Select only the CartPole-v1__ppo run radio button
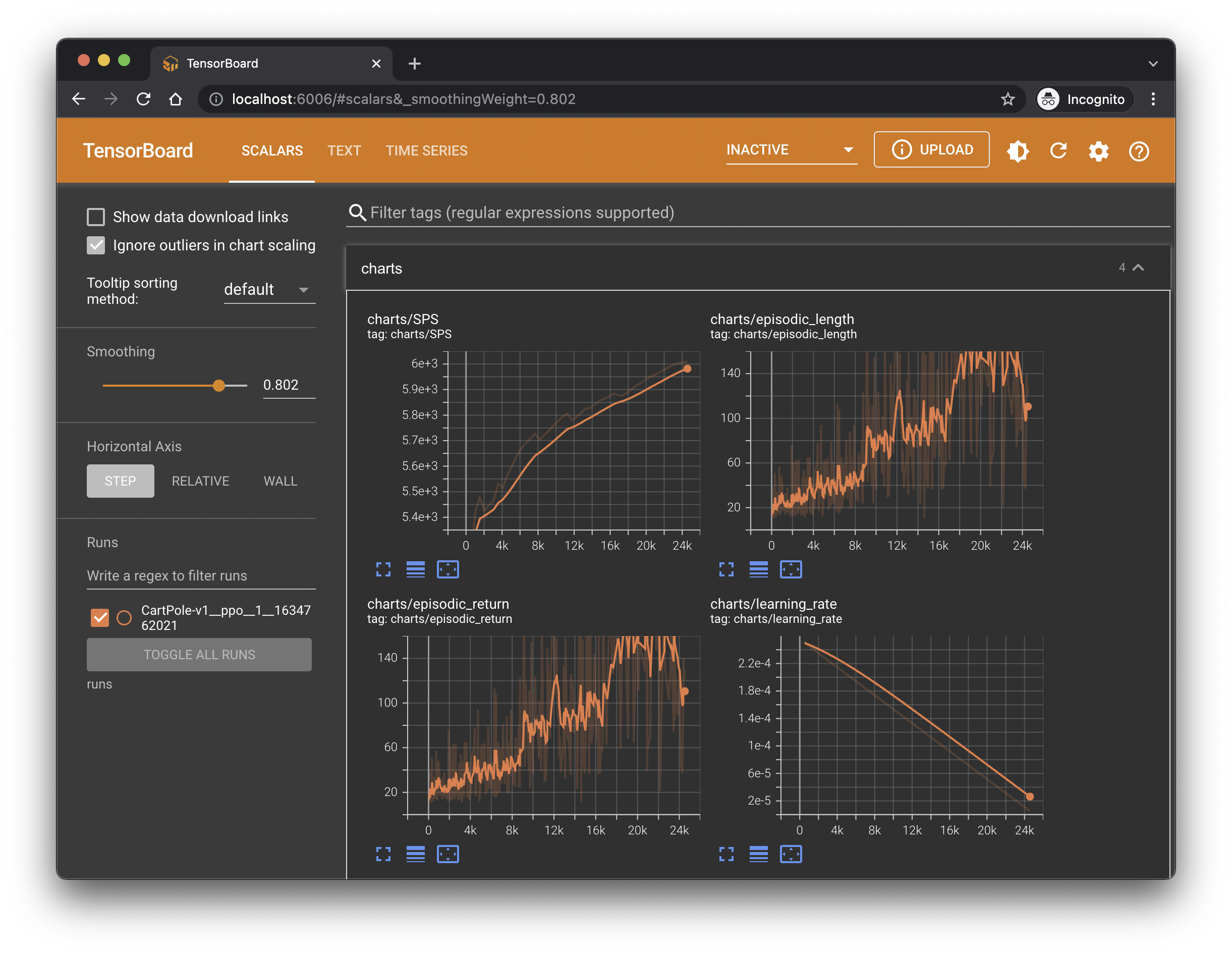Viewport: 1232px width, 954px height. point(124,617)
